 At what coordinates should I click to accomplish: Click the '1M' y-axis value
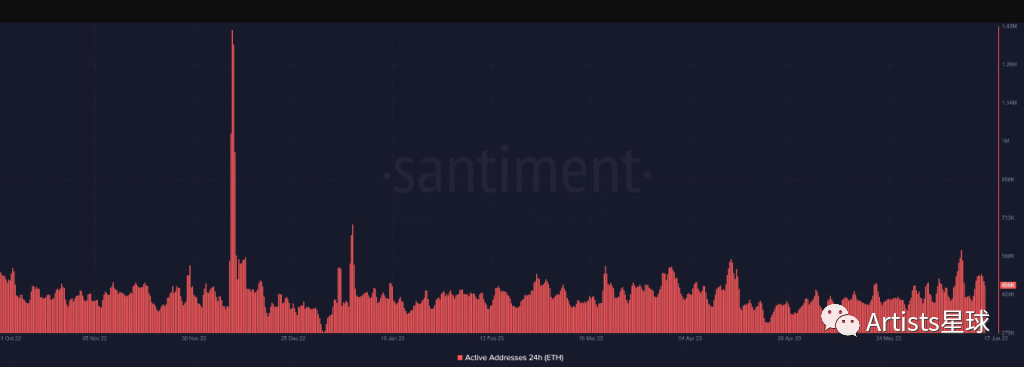[1006, 141]
